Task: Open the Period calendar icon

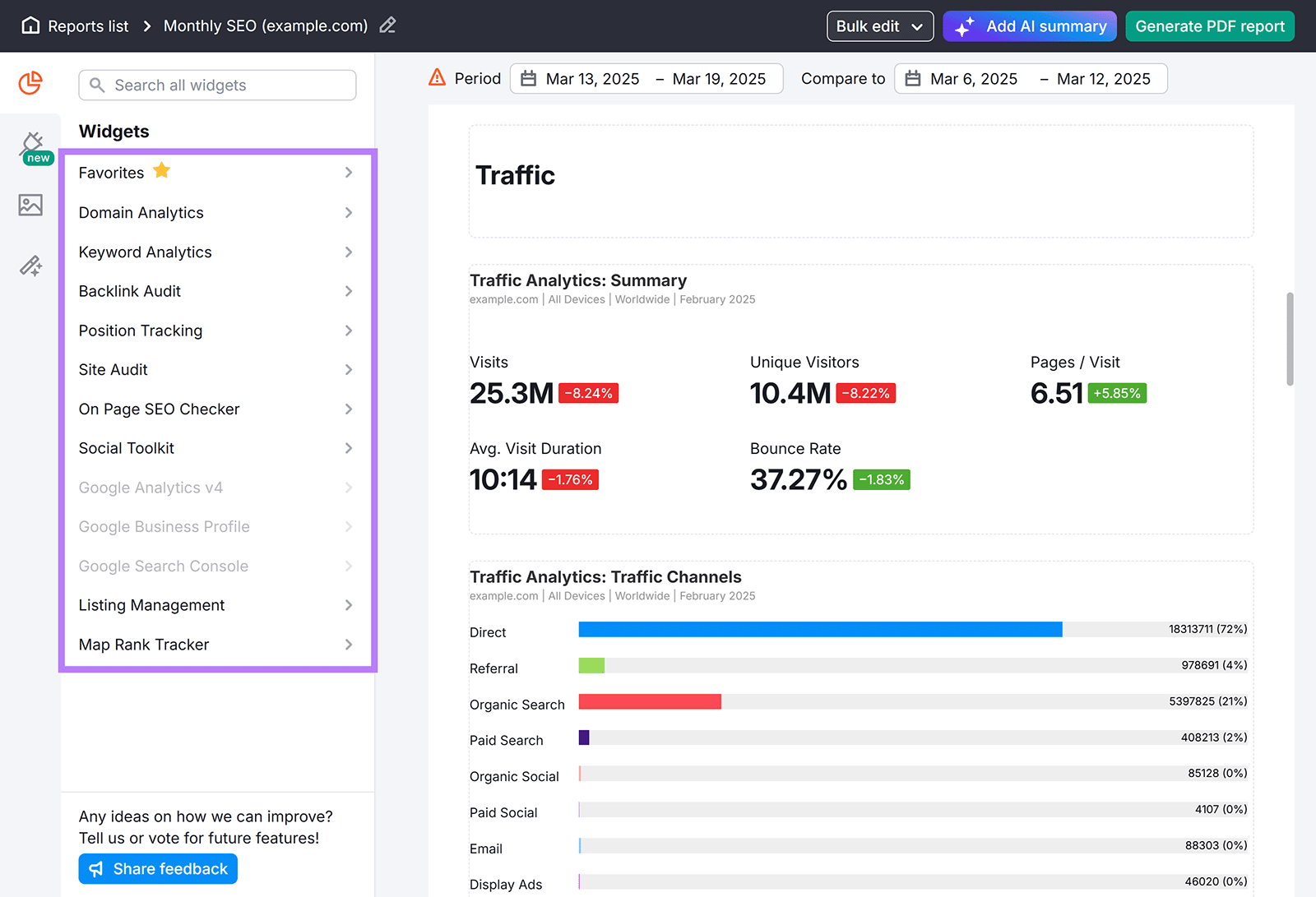Action: click(531, 78)
